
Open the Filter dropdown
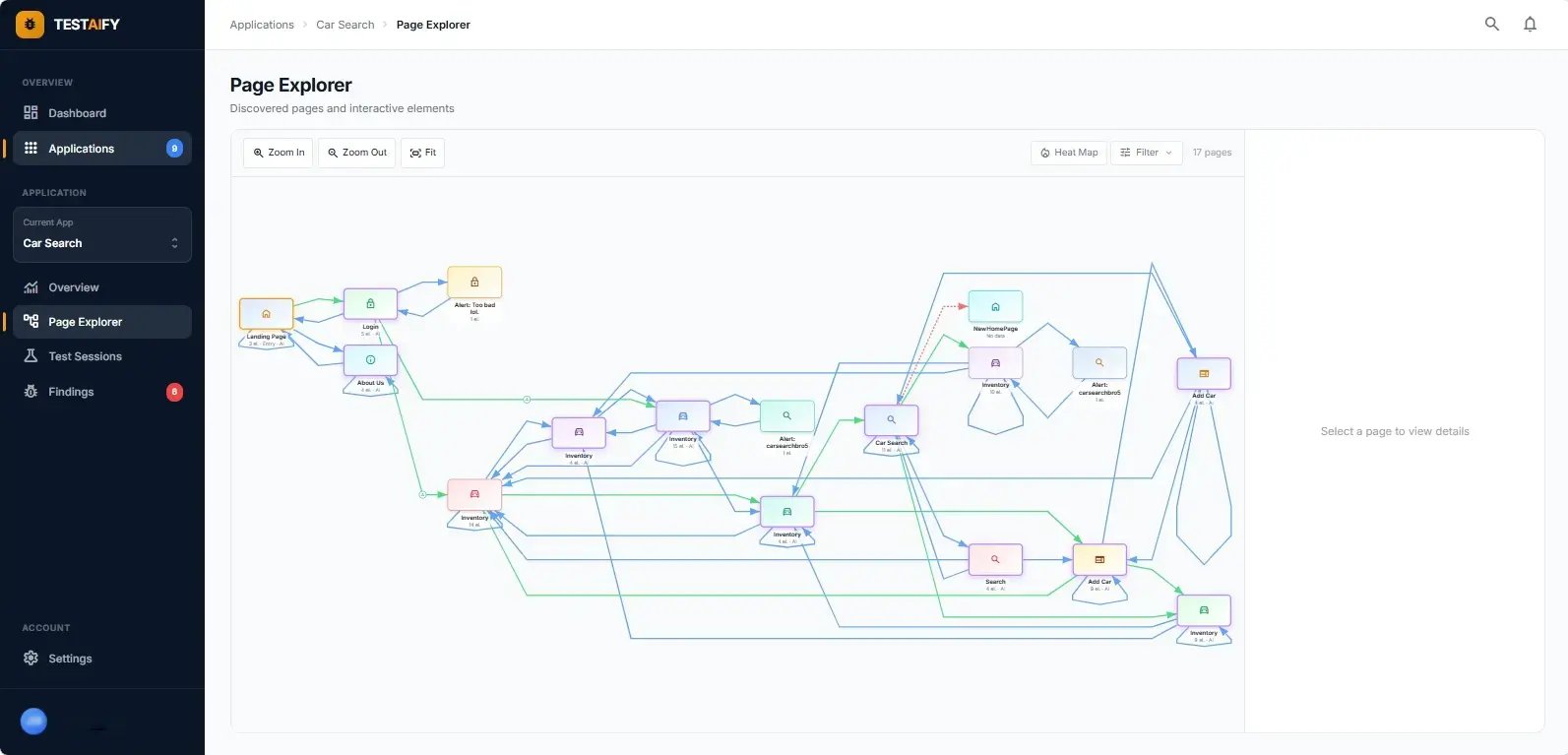coord(1147,153)
